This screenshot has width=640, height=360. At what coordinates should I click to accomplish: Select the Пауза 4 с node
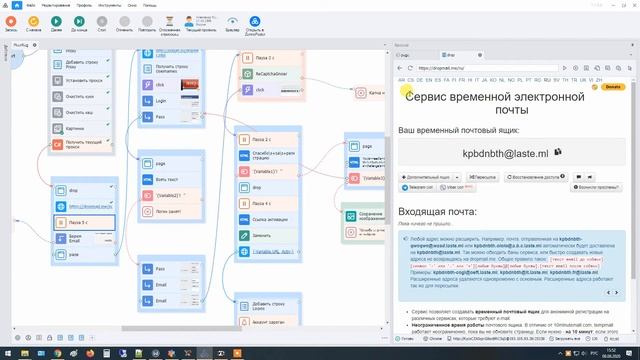pos(268,203)
